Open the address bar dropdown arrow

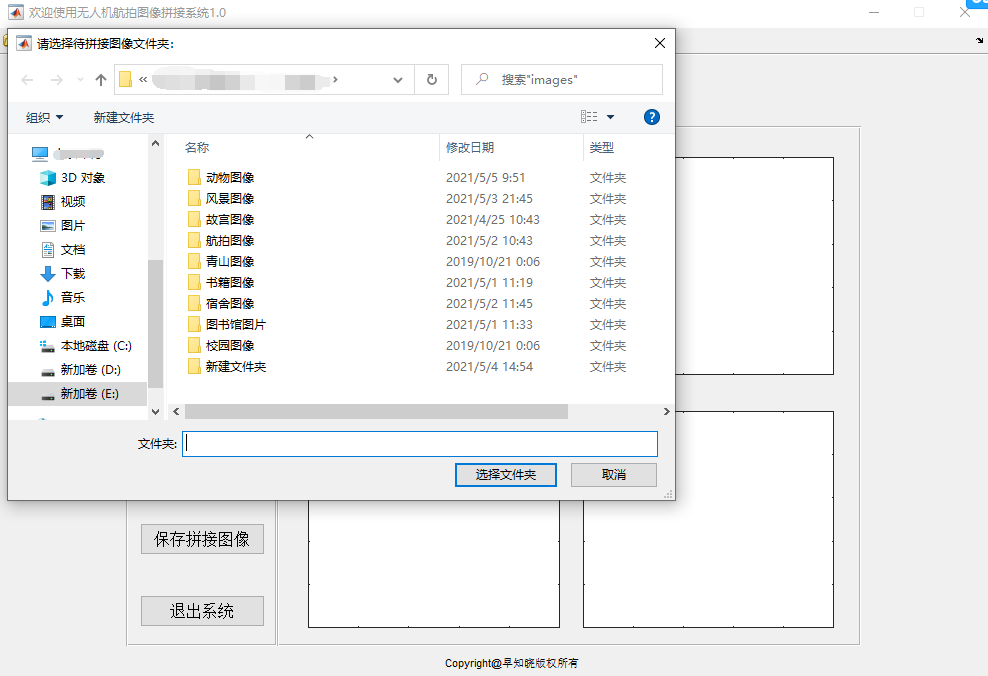(x=397, y=79)
